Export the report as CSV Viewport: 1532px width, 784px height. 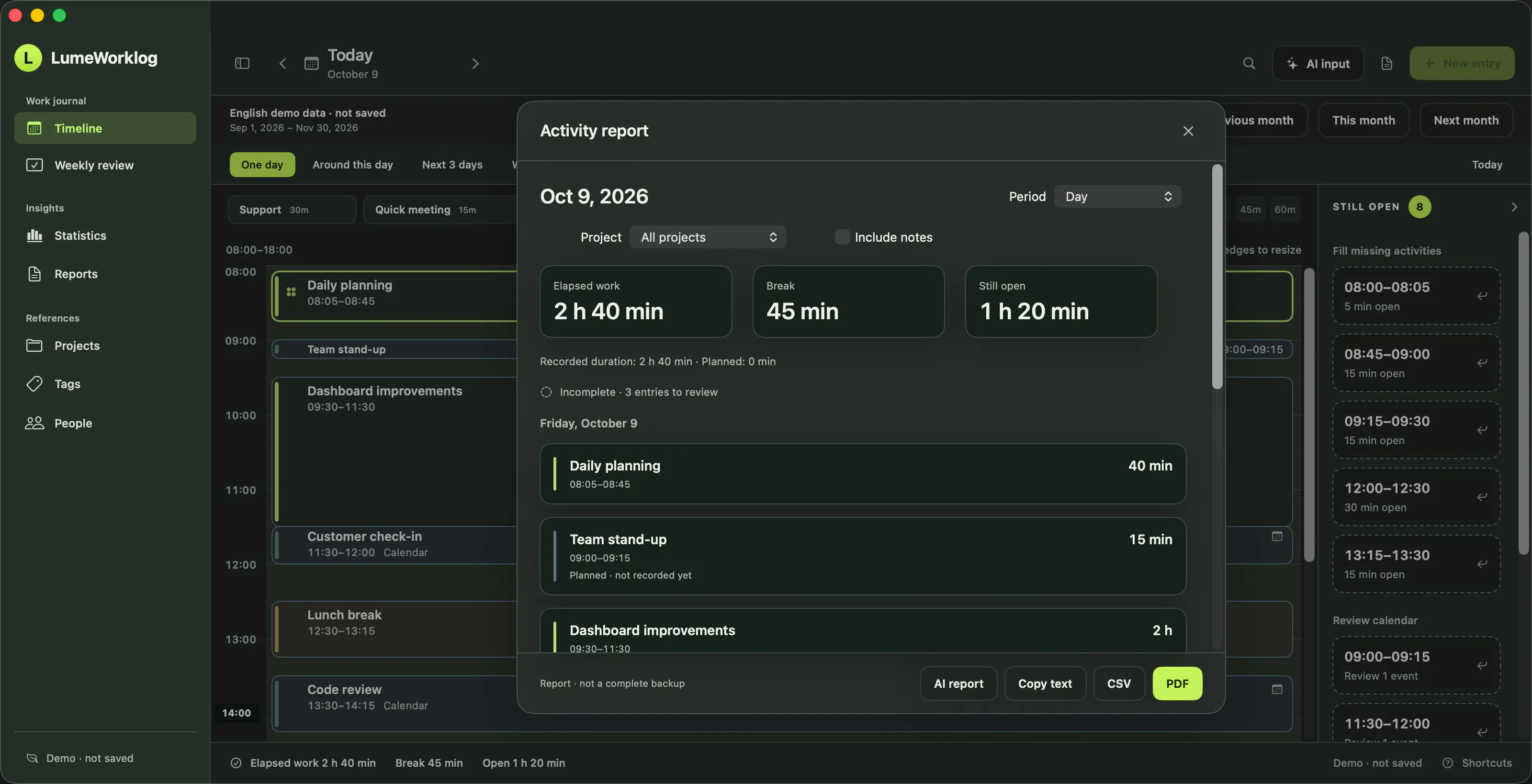click(1119, 683)
